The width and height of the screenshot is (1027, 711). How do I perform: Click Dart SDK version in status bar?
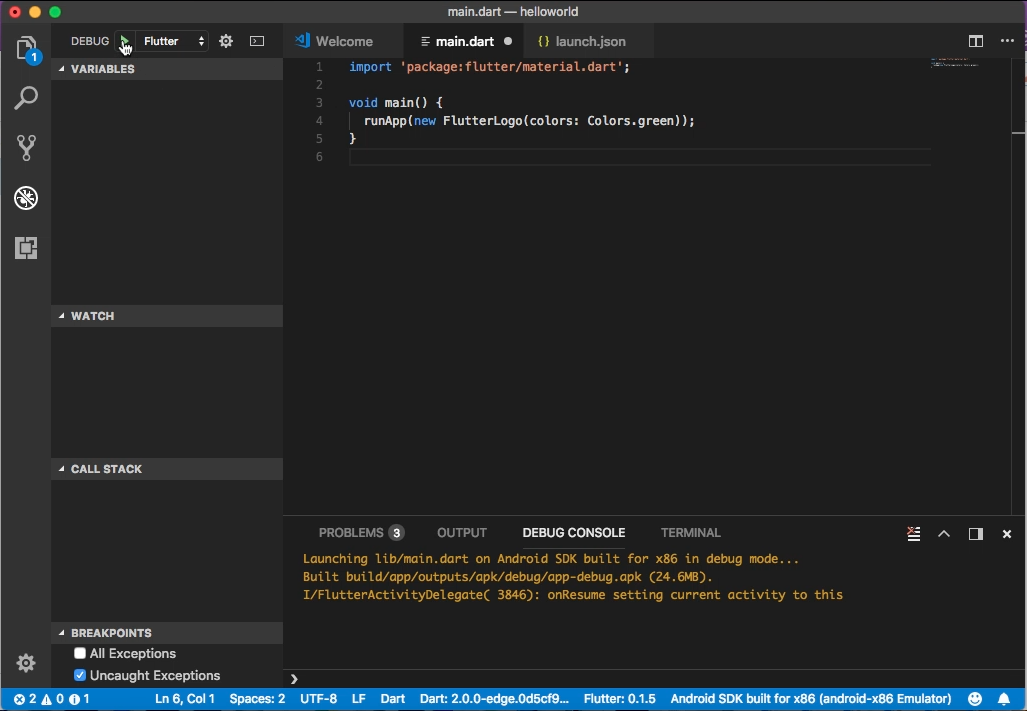[495, 699]
